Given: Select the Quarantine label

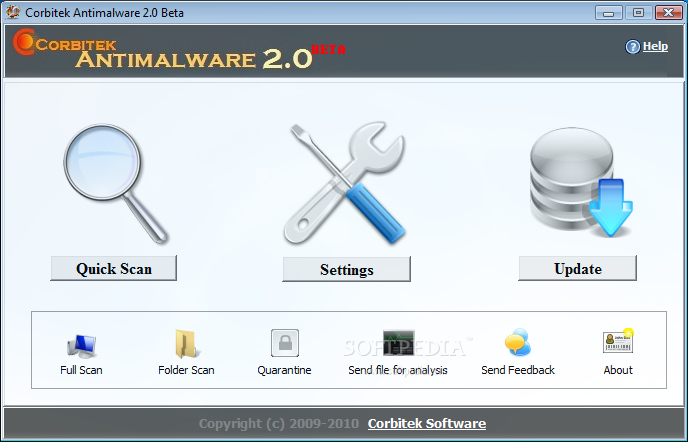Looking at the screenshot, I should tap(284, 370).
